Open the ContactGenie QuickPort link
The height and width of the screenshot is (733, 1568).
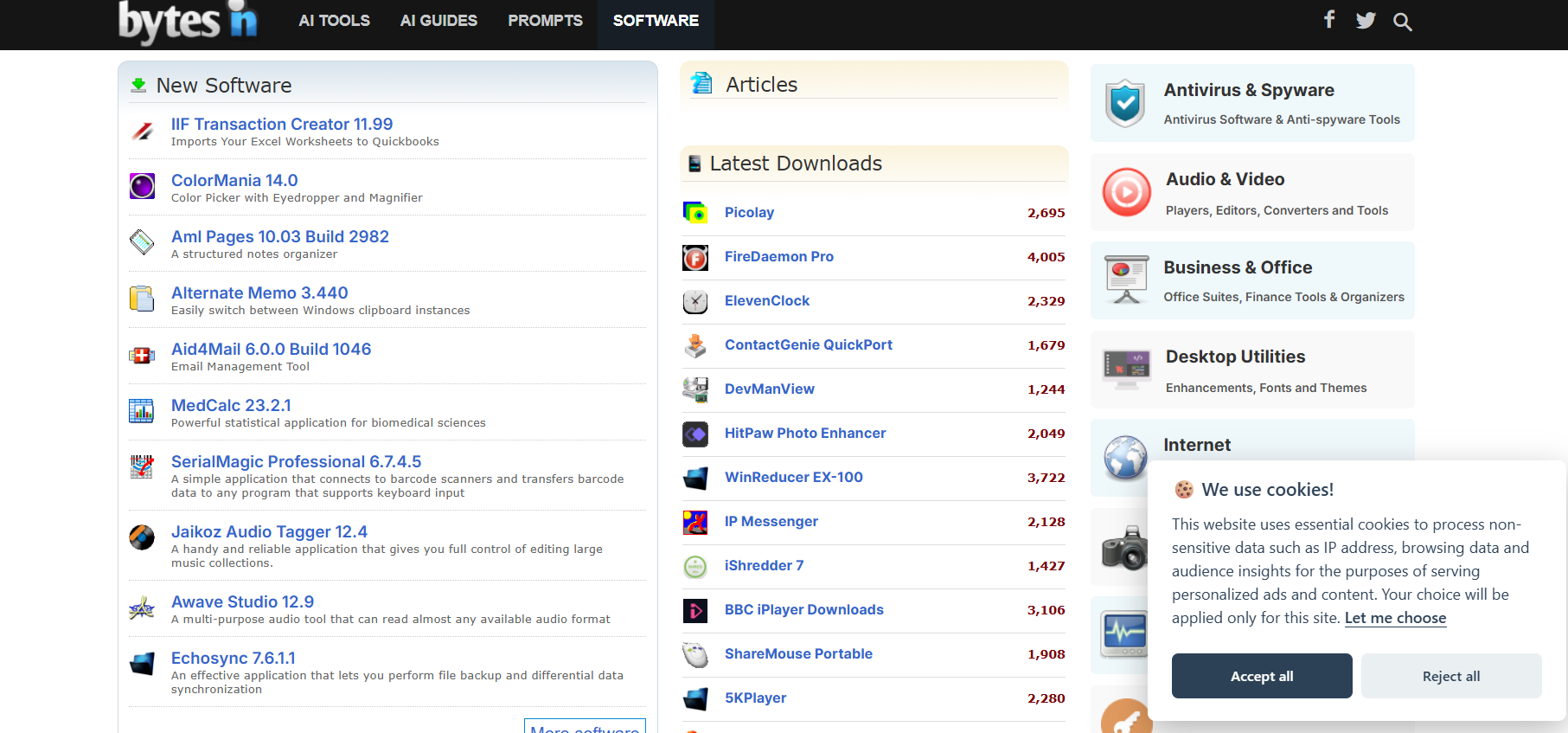coord(809,344)
